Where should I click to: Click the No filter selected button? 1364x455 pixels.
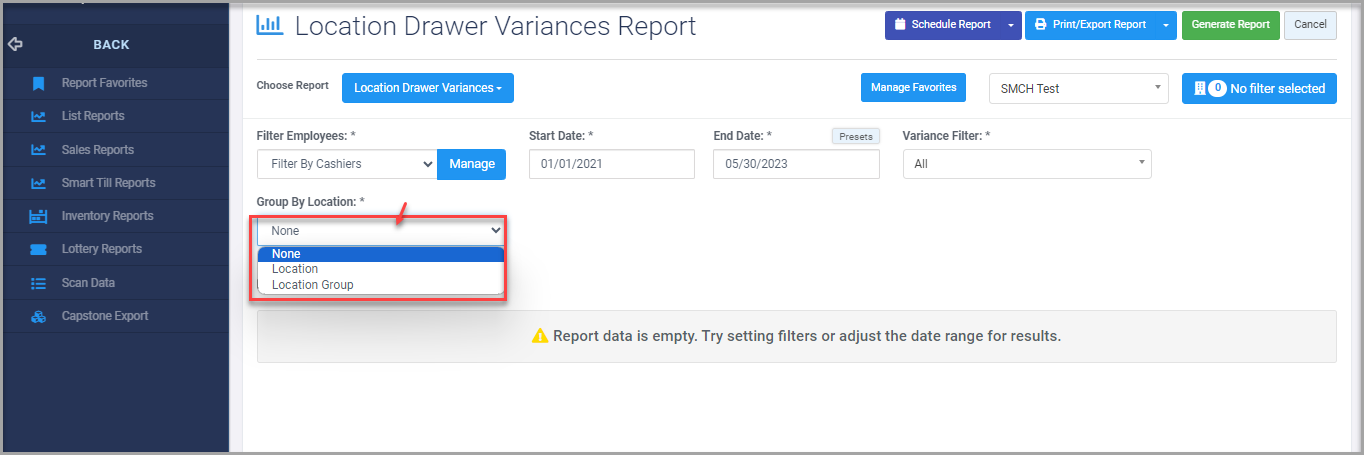pos(1259,88)
